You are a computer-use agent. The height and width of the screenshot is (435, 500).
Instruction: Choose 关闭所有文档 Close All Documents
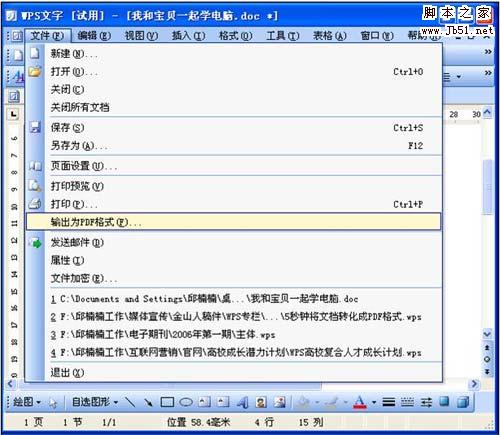(234, 107)
